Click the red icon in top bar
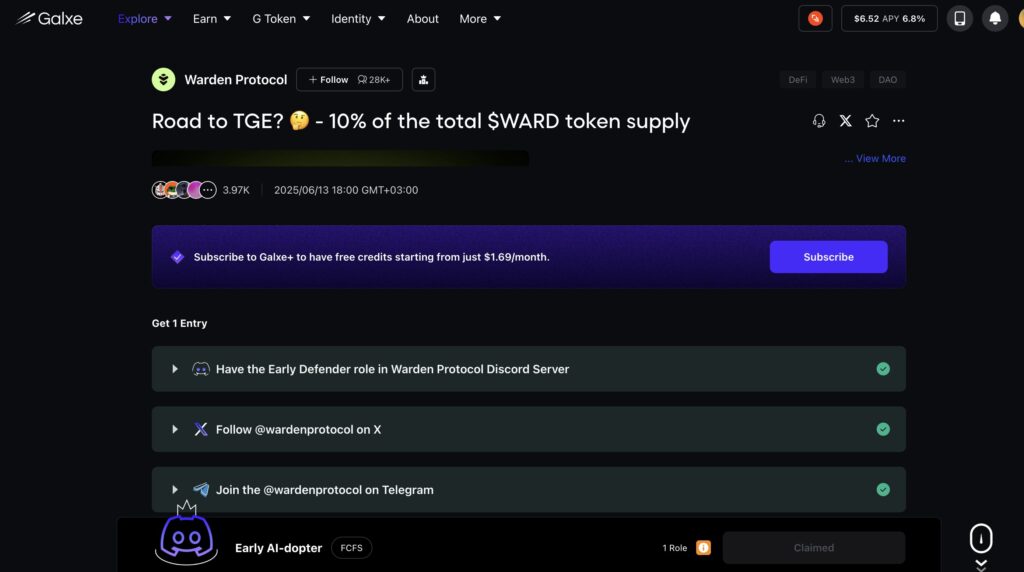The image size is (1024, 572). point(815,18)
